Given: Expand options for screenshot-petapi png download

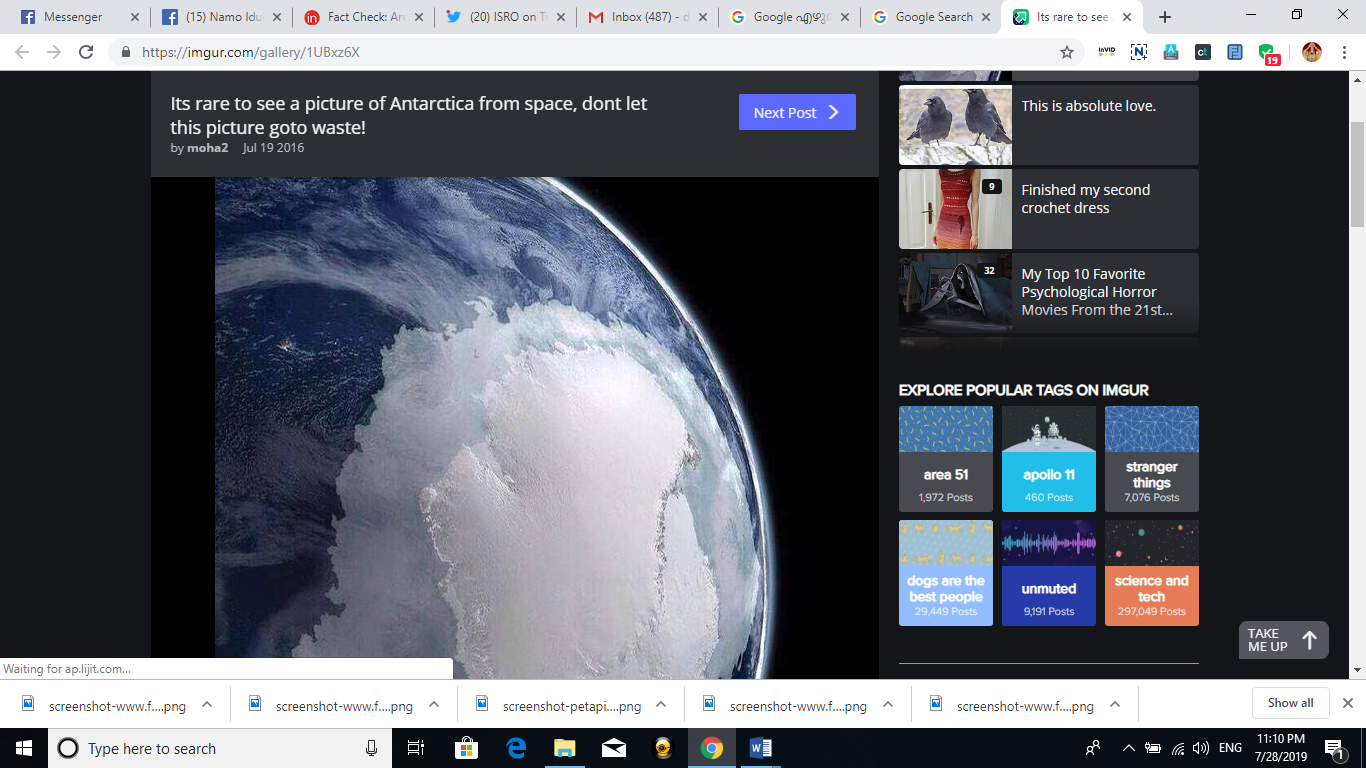Looking at the screenshot, I should point(661,705).
